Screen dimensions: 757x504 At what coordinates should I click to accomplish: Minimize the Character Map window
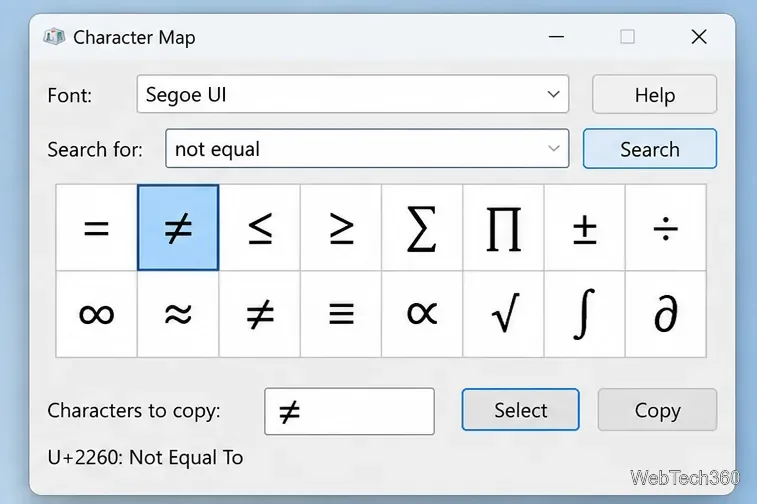(556, 37)
